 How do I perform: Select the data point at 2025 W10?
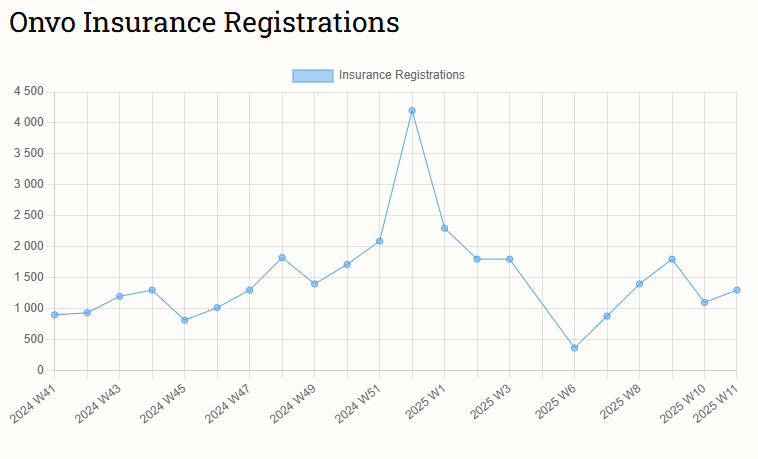pyautogui.click(x=704, y=302)
